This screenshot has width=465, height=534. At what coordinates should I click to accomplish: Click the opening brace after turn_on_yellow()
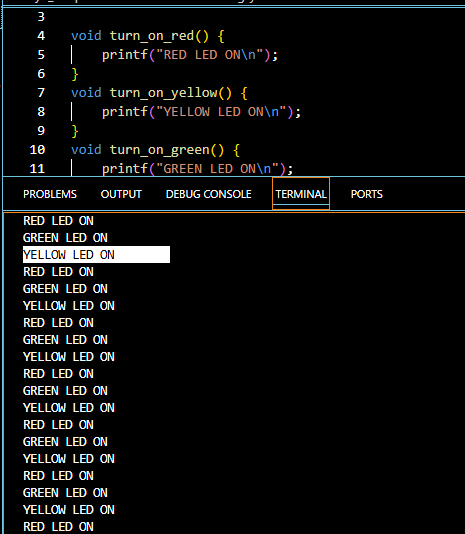244,93
